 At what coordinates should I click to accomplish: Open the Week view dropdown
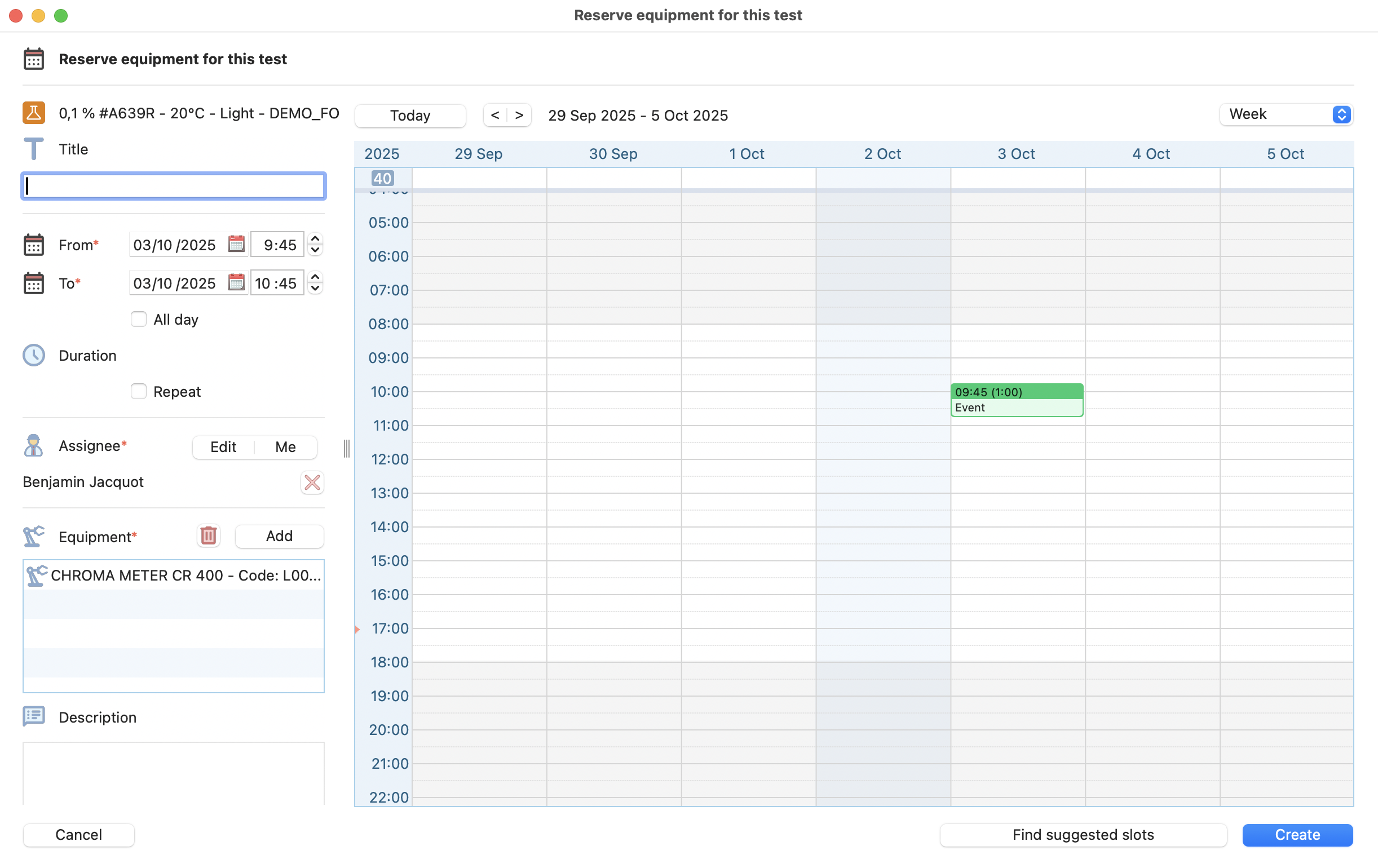click(x=1286, y=114)
